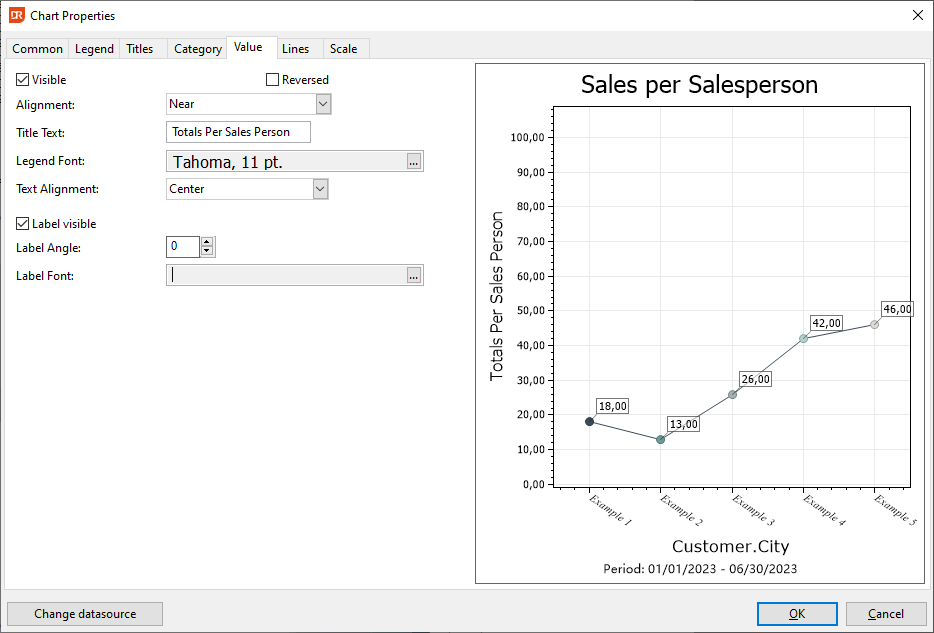The height and width of the screenshot is (633, 934).
Task: Go to the Lines tab
Action: (x=295, y=49)
